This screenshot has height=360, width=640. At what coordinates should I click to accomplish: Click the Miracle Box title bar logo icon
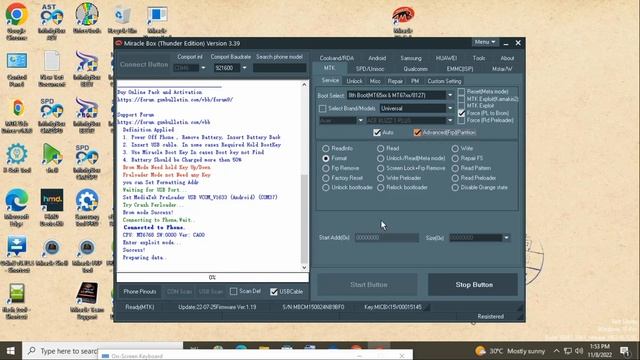coord(119,43)
